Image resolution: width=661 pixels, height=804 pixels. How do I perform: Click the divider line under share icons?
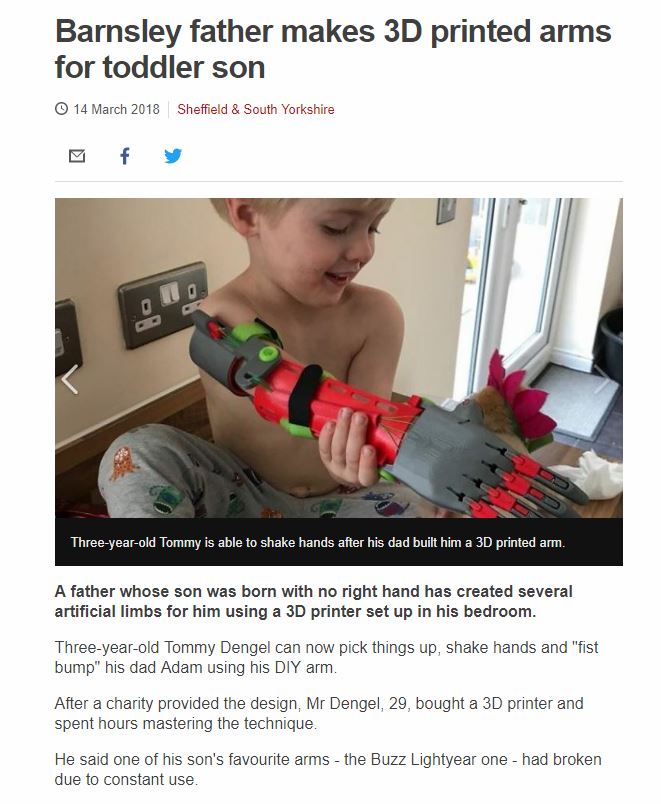click(338, 181)
